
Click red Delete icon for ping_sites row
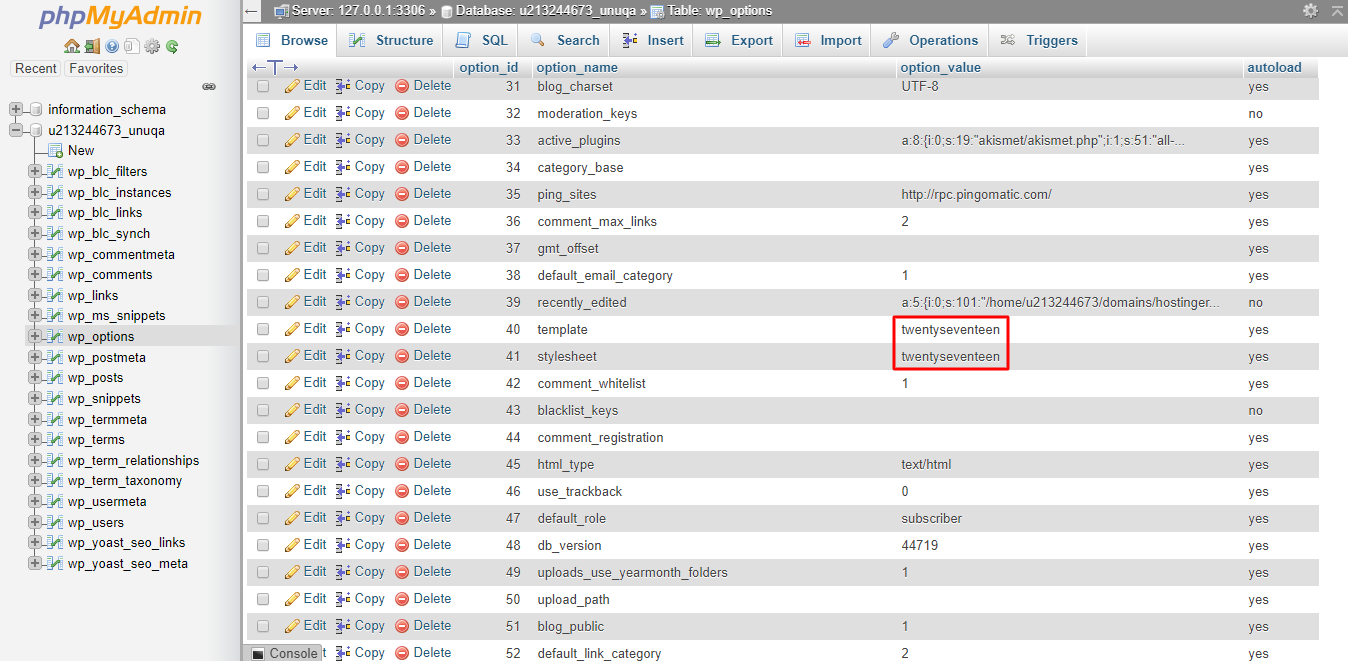[402, 194]
